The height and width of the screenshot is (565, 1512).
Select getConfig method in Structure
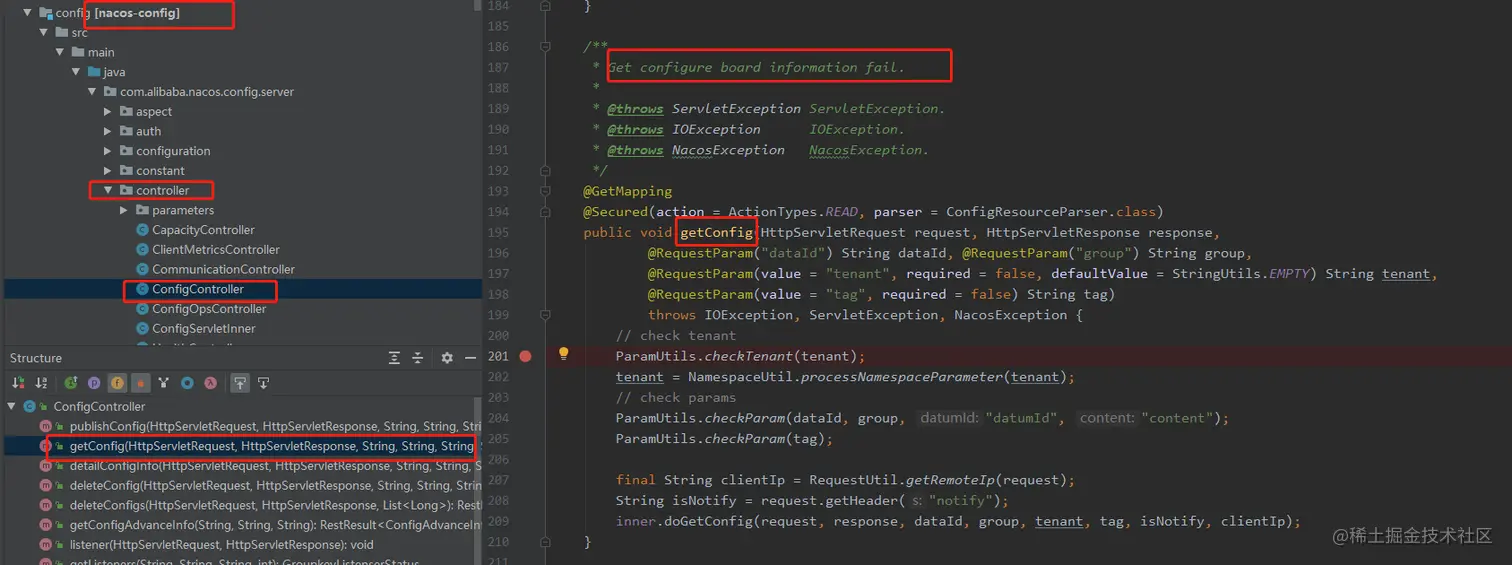pyautogui.click(x=271, y=446)
